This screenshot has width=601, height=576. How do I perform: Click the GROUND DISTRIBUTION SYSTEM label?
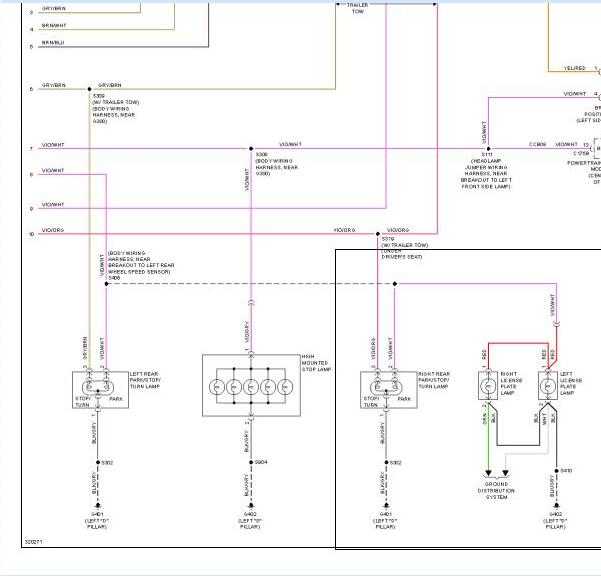(496, 491)
